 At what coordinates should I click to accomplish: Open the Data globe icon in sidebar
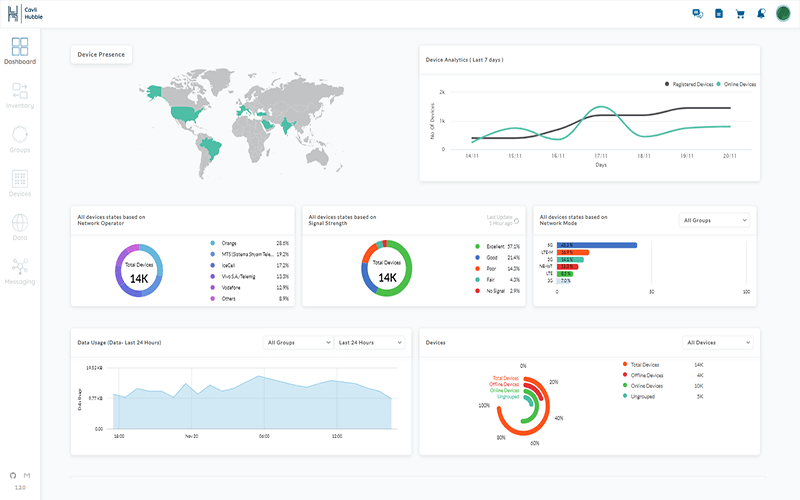20,227
